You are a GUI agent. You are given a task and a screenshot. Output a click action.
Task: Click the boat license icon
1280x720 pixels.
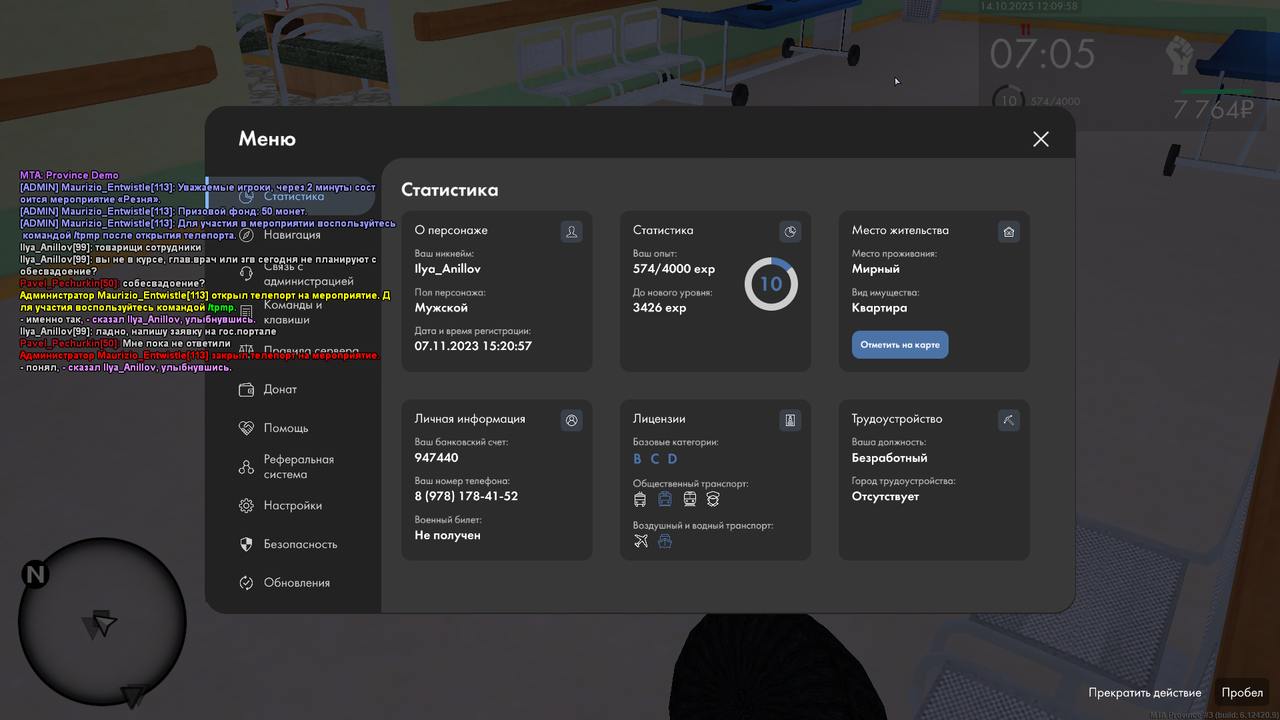tap(665, 541)
